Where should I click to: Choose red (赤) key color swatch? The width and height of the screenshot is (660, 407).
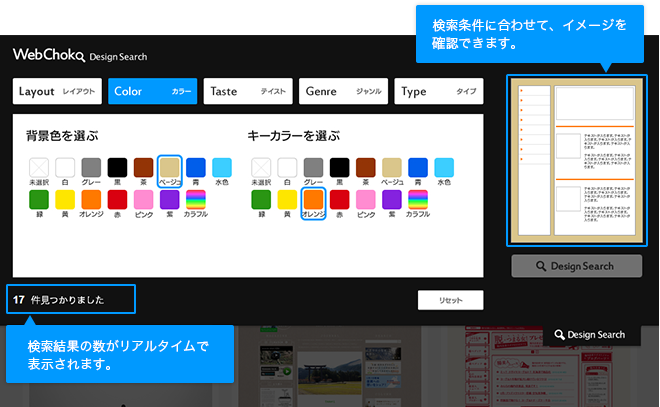(339, 200)
